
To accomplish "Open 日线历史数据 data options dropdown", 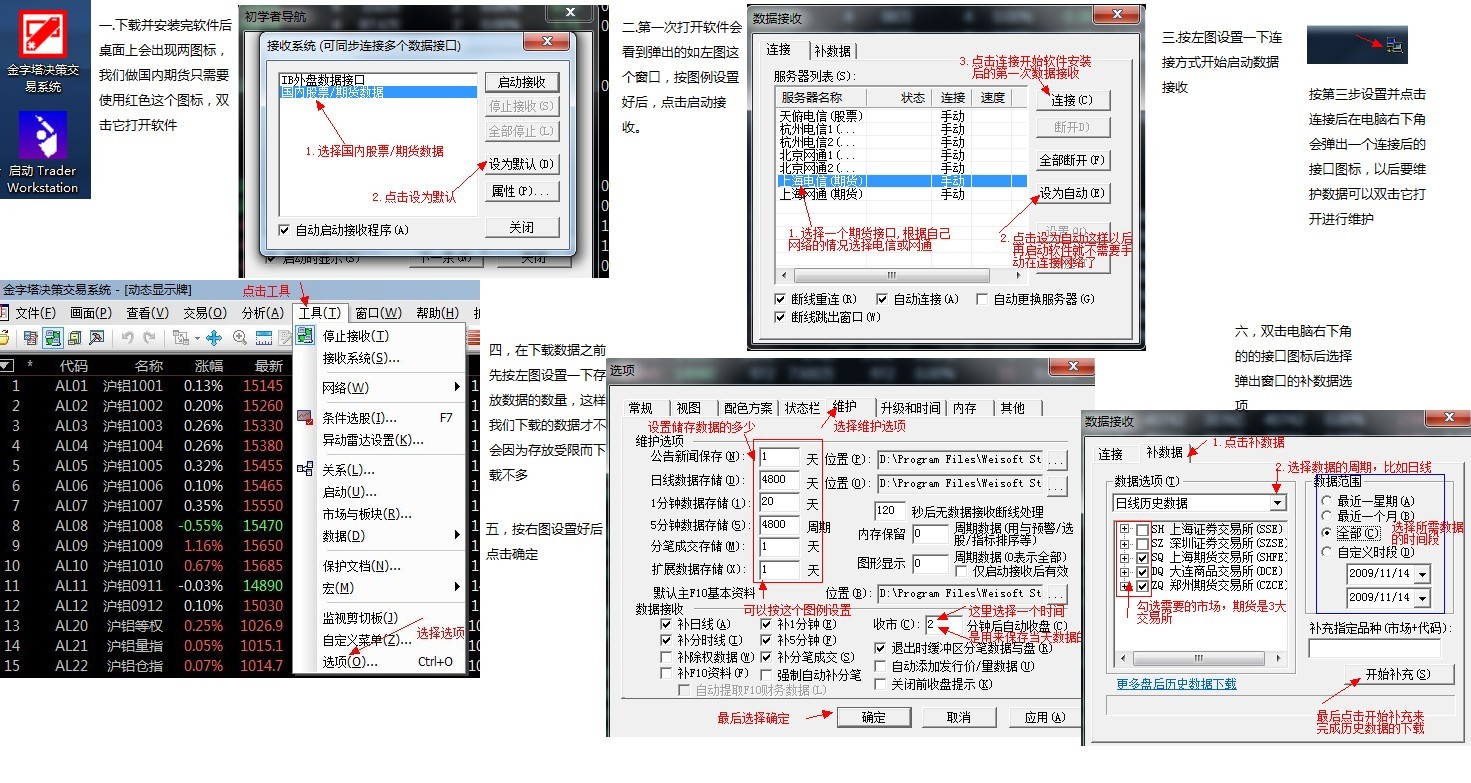I will tap(1278, 503).
